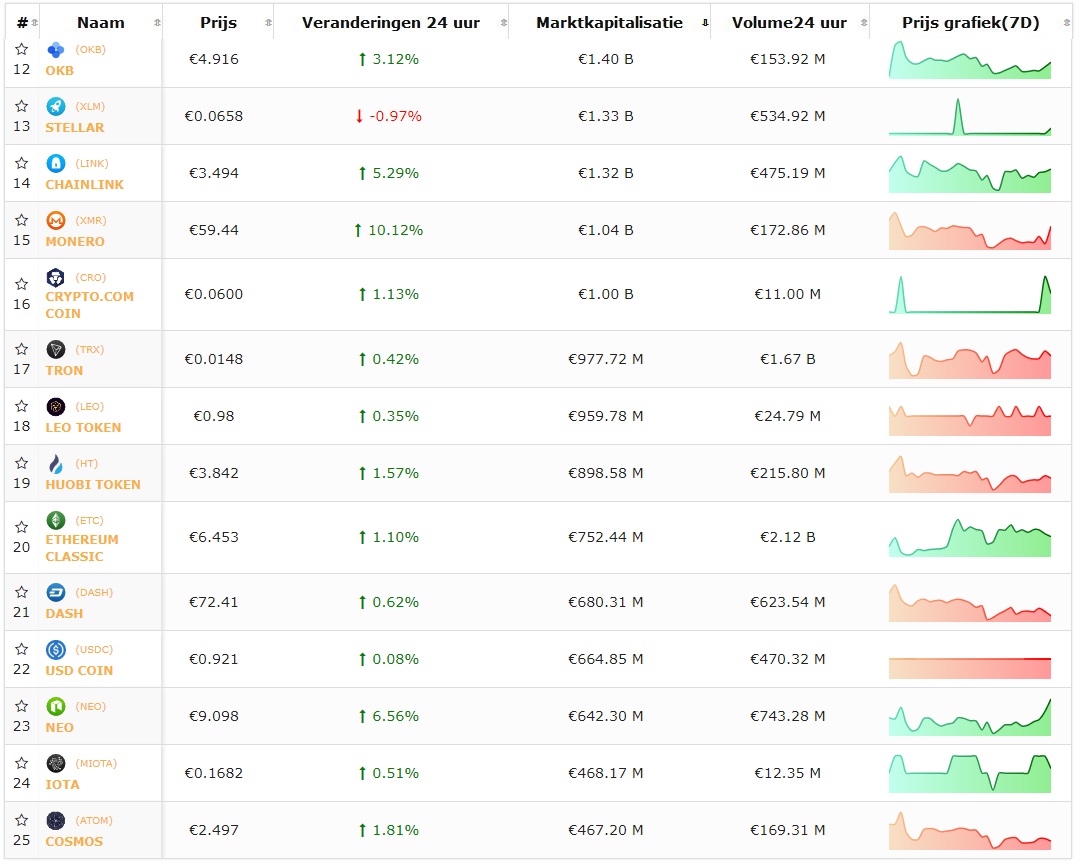
Task: Toggle favorite star for OKB
Action: coord(22,49)
